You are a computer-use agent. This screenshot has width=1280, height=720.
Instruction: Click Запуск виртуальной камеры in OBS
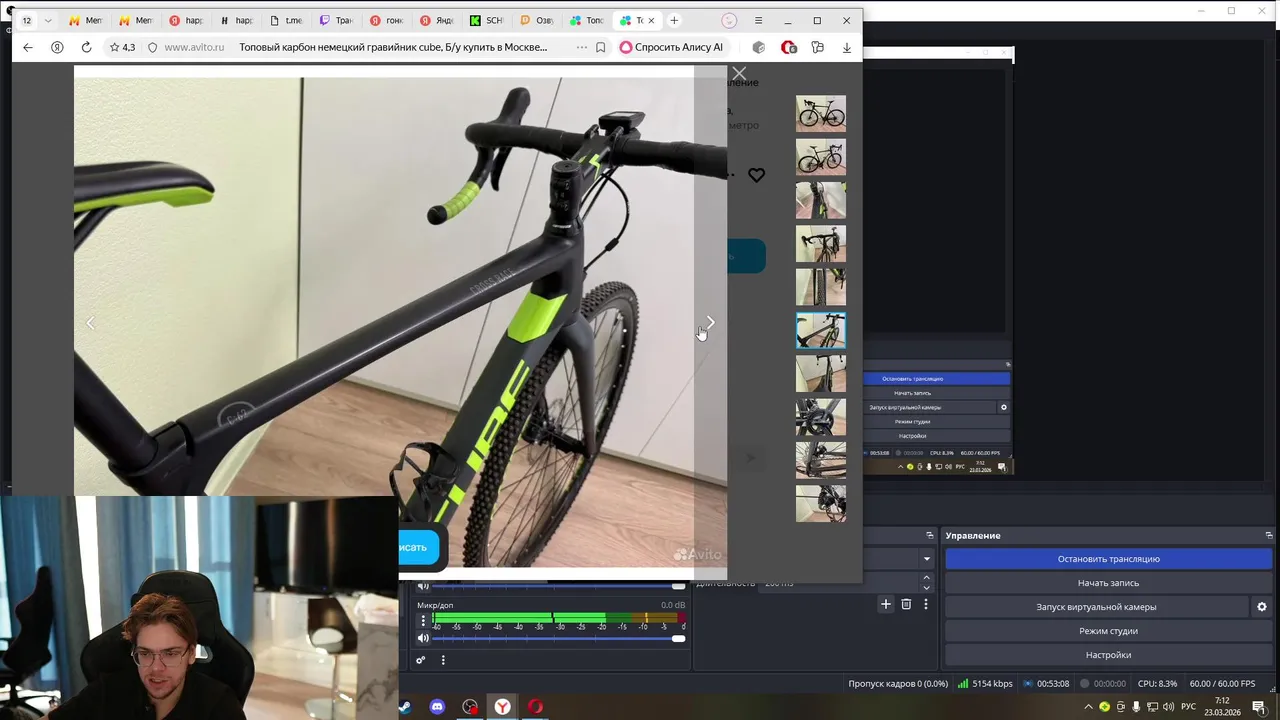(x=1096, y=607)
